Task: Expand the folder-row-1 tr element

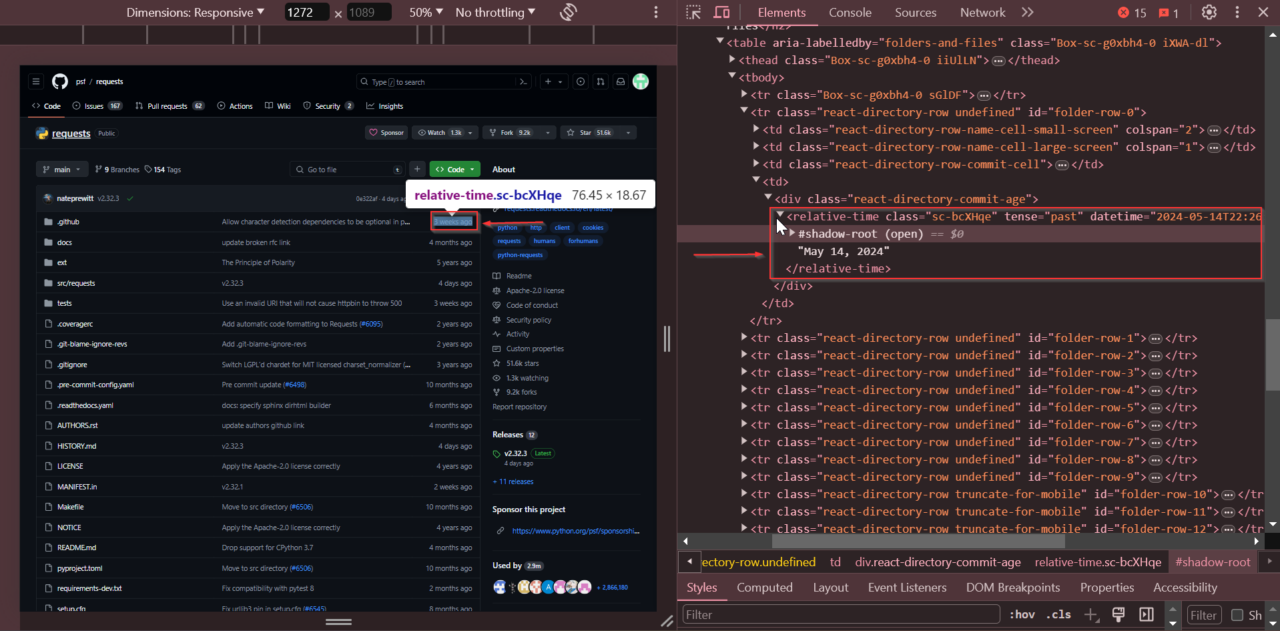Action: [744, 337]
